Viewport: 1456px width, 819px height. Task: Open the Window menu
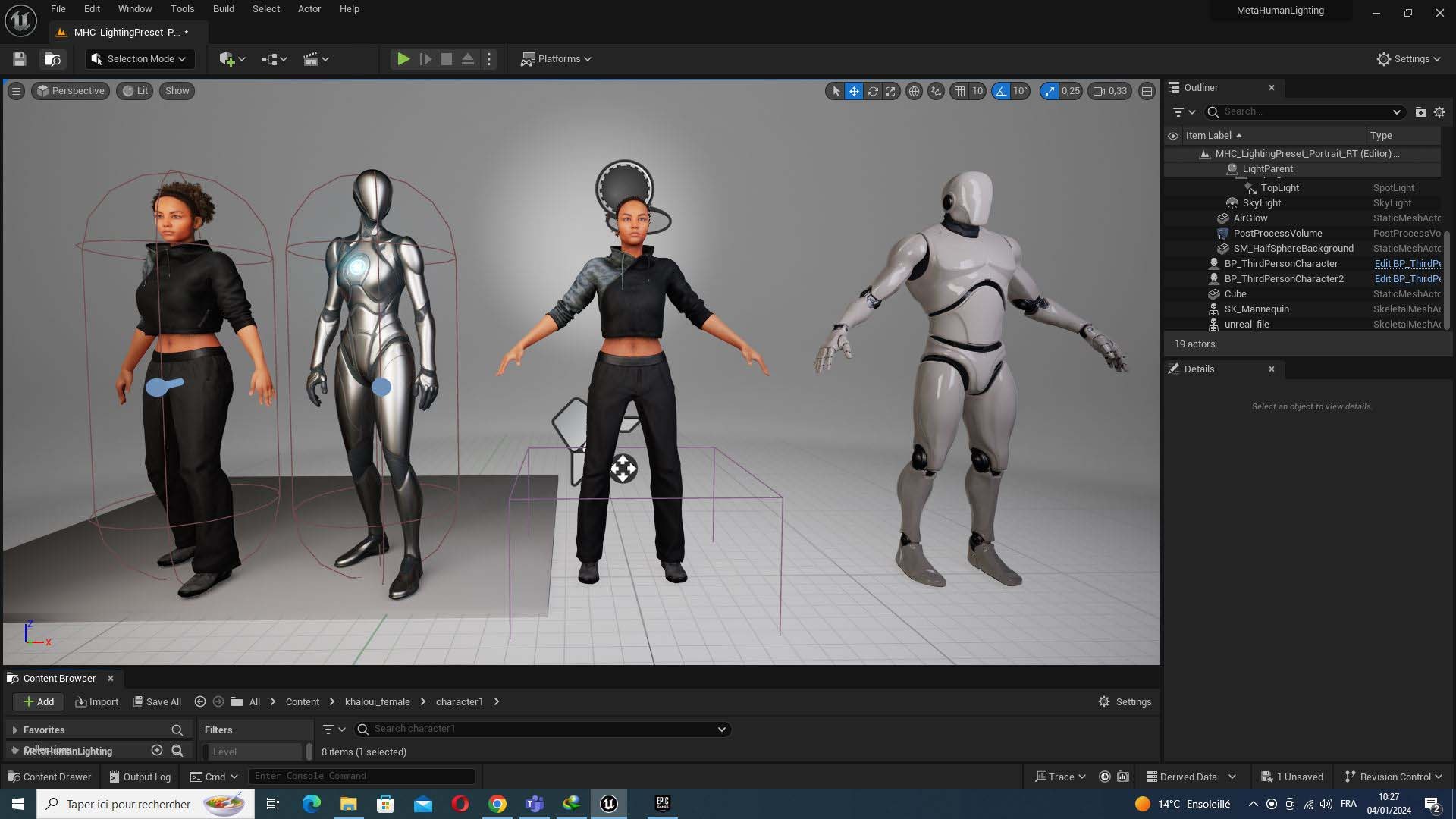tap(135, 9)
